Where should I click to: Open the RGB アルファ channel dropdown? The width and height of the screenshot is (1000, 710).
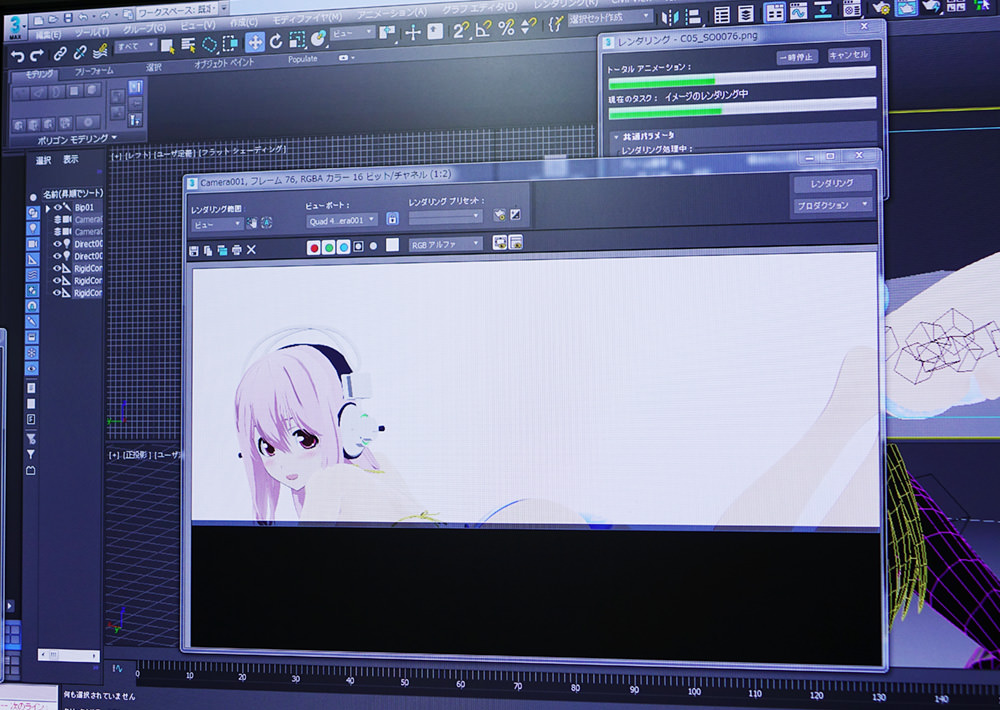(446, 244)
